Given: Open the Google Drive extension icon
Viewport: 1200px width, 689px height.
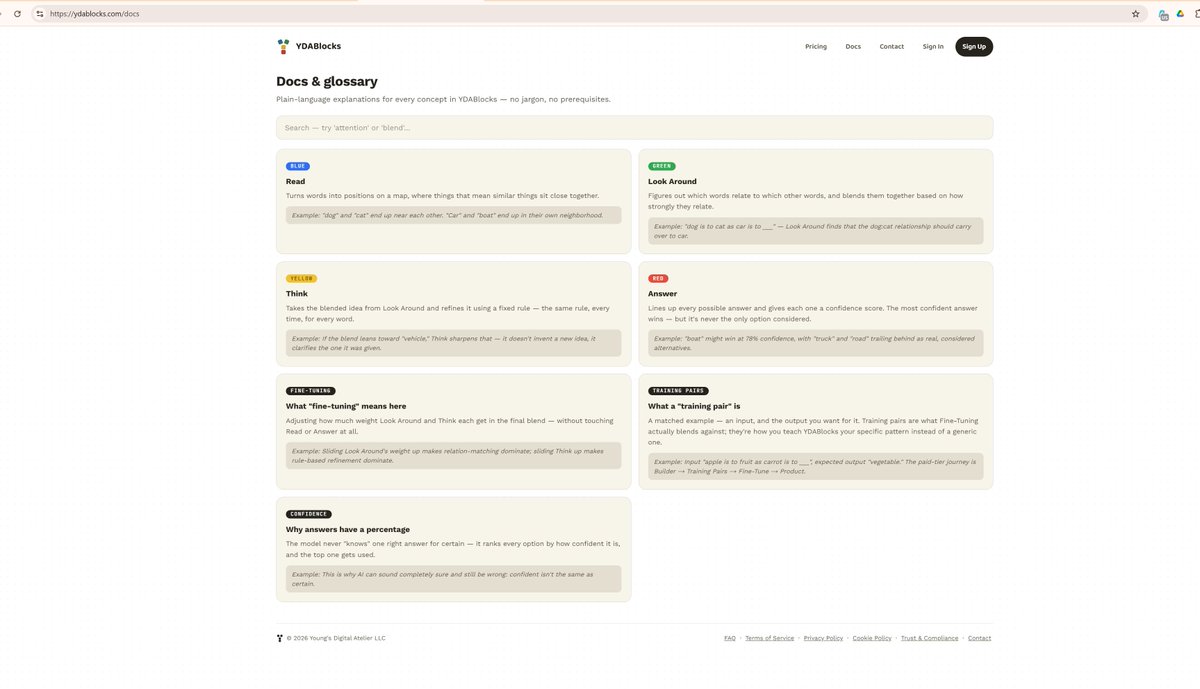Looking at the screenshot, I should click(x=1180, y=14).
